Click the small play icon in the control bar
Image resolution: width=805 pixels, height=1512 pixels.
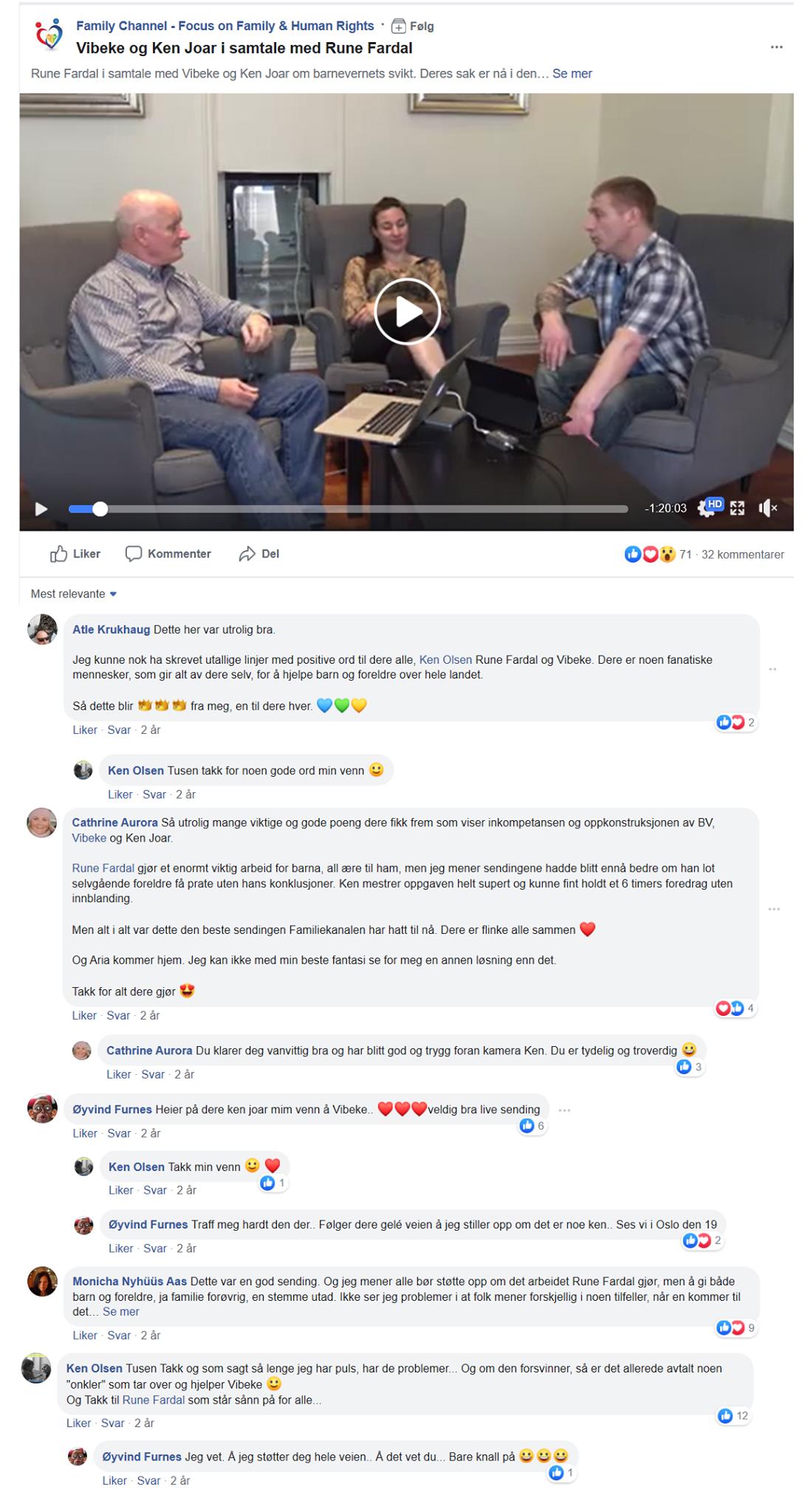click(x=41, y=509)
